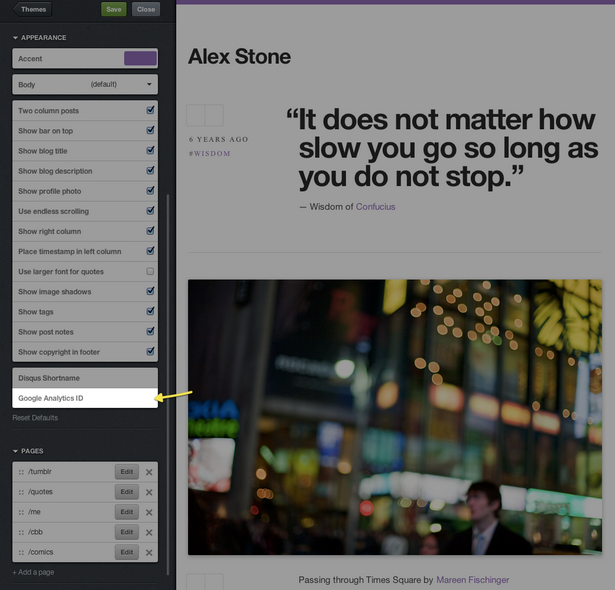Disable Two column posts checkbox

pos(150,110)
